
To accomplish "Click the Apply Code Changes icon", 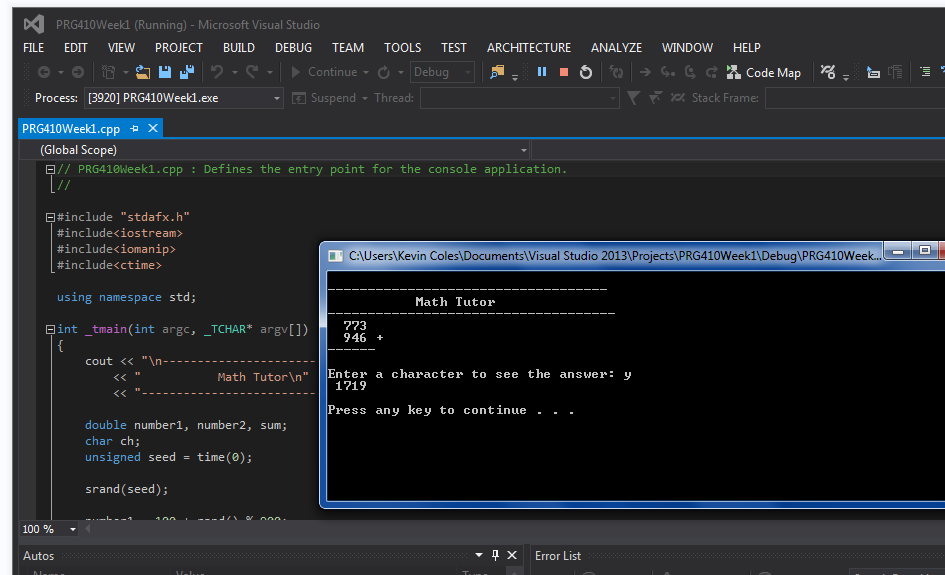I will pos(617,72).
